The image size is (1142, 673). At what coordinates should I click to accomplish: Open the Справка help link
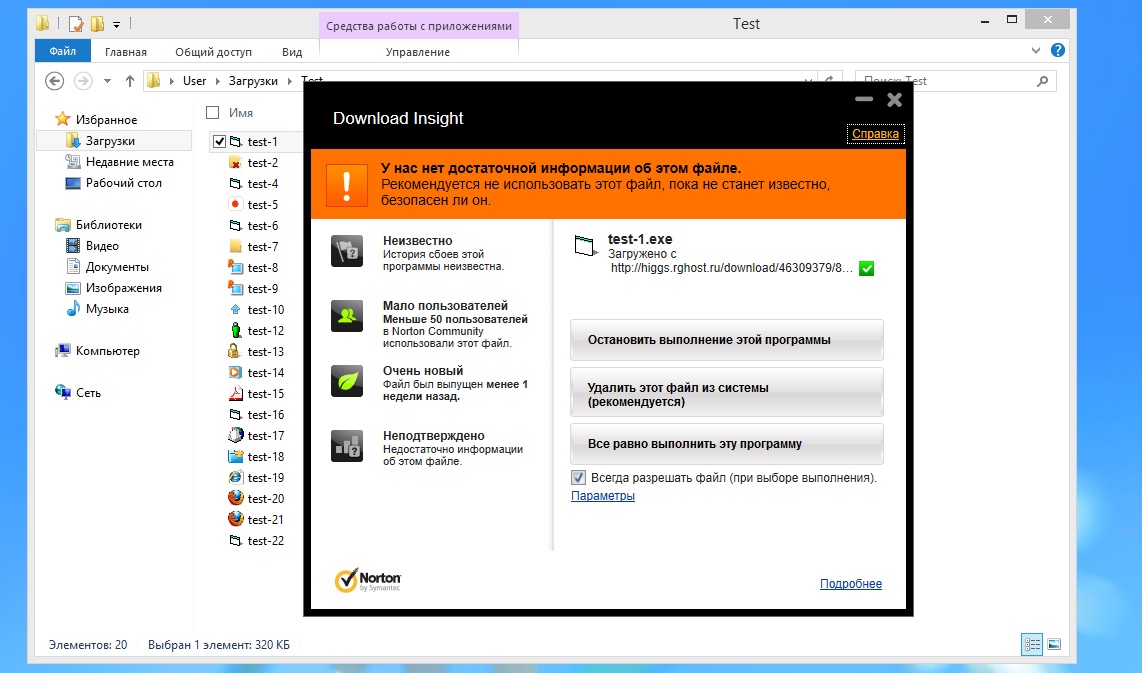875,133
